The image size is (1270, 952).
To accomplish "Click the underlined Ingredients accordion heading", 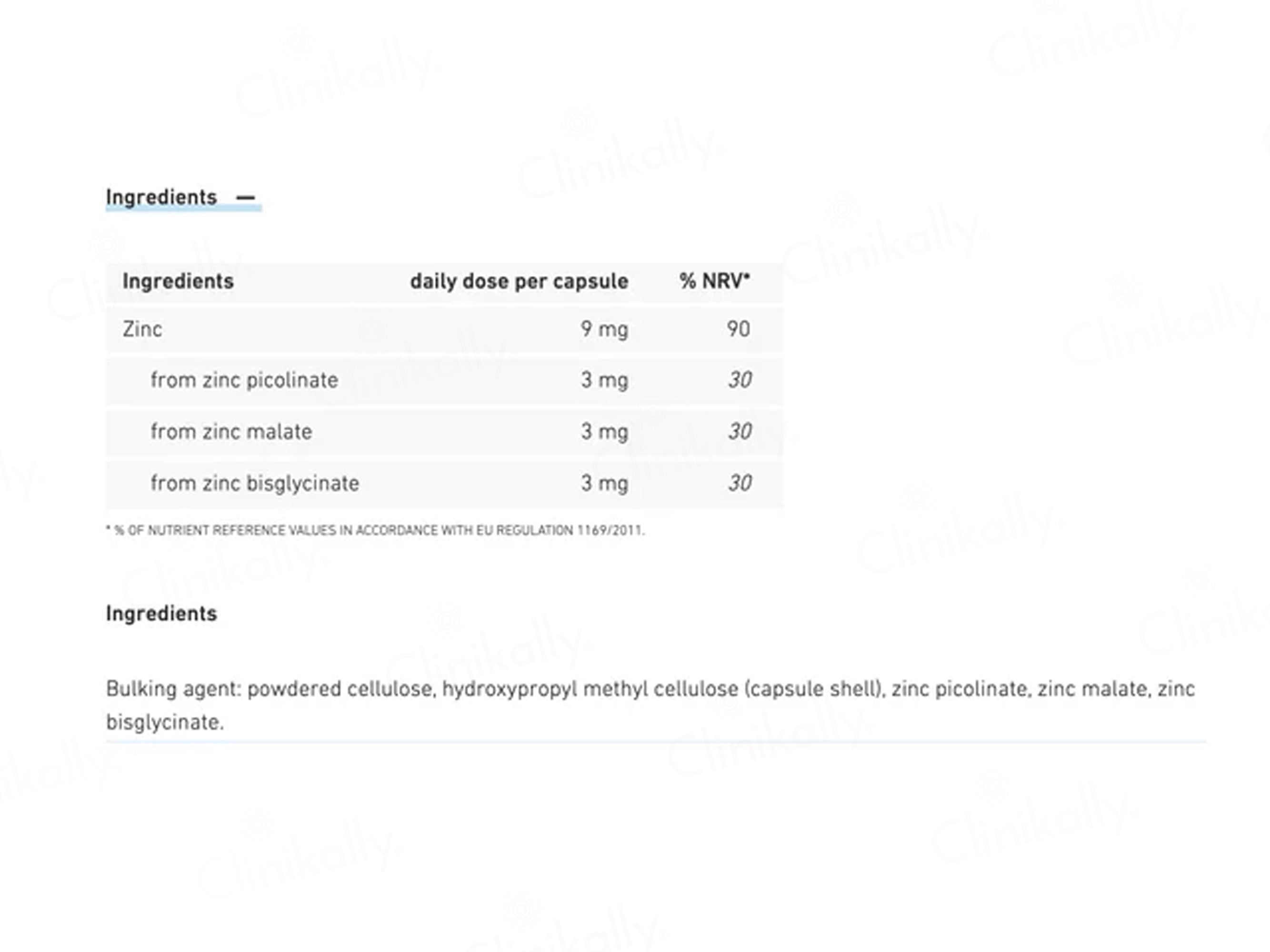I will (161, 198).
